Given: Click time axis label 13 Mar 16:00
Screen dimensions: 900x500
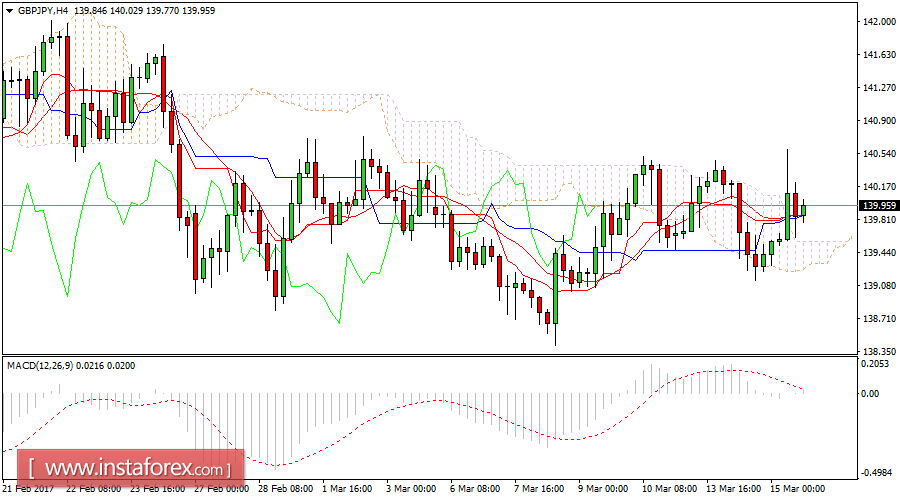Looking at the screenshot, I should [734, 489].
